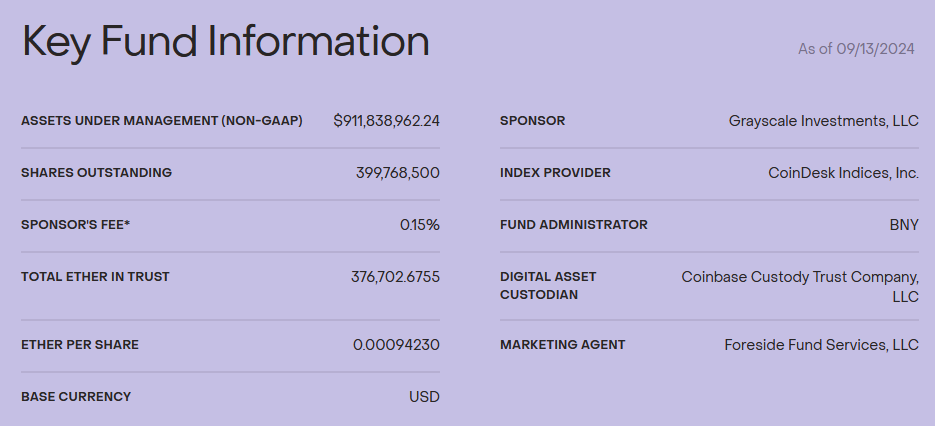
Task: Click Assets Under Management (Non-GAAP) label
Action: (x=161, y=121)
